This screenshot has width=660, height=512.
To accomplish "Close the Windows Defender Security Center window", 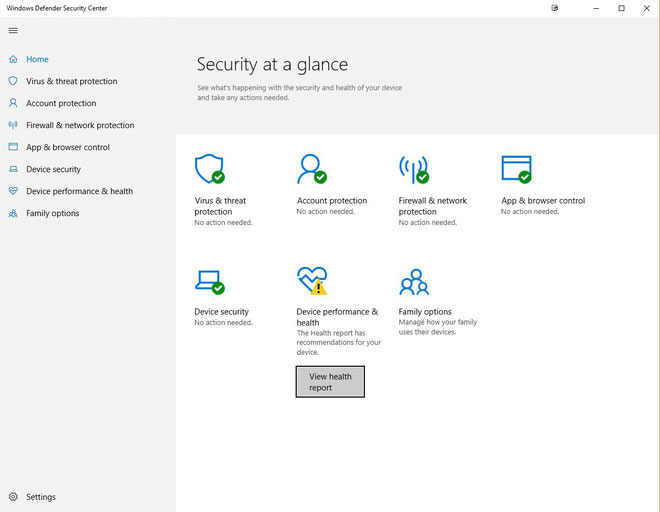I will coord(647,8).
